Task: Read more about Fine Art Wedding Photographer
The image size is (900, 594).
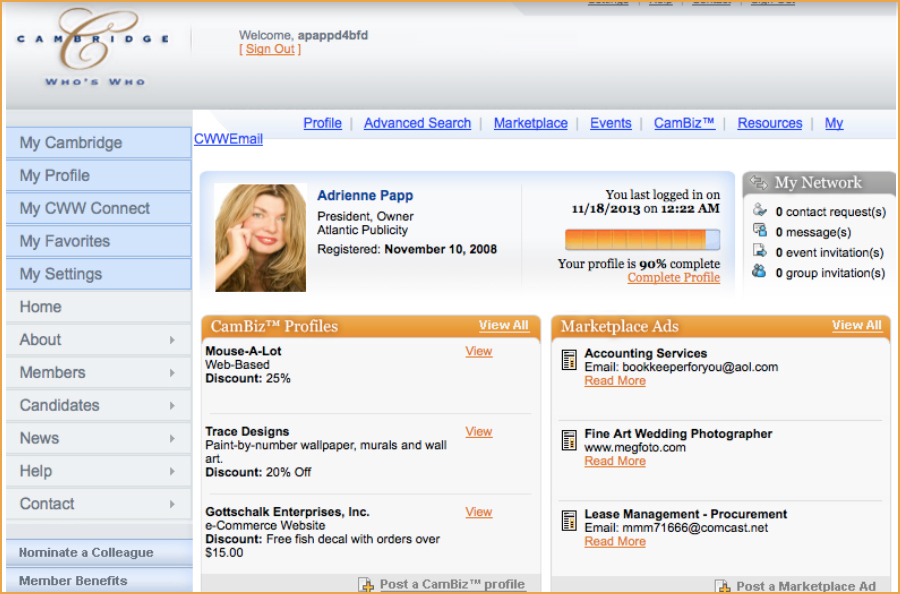Action: pos(615,461)
